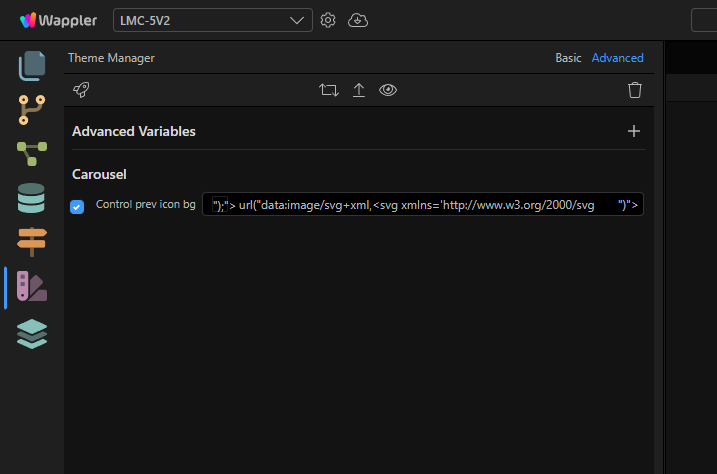Click the upload arrow toolbar icon
717x474 pixels.
tap(359, 90)
